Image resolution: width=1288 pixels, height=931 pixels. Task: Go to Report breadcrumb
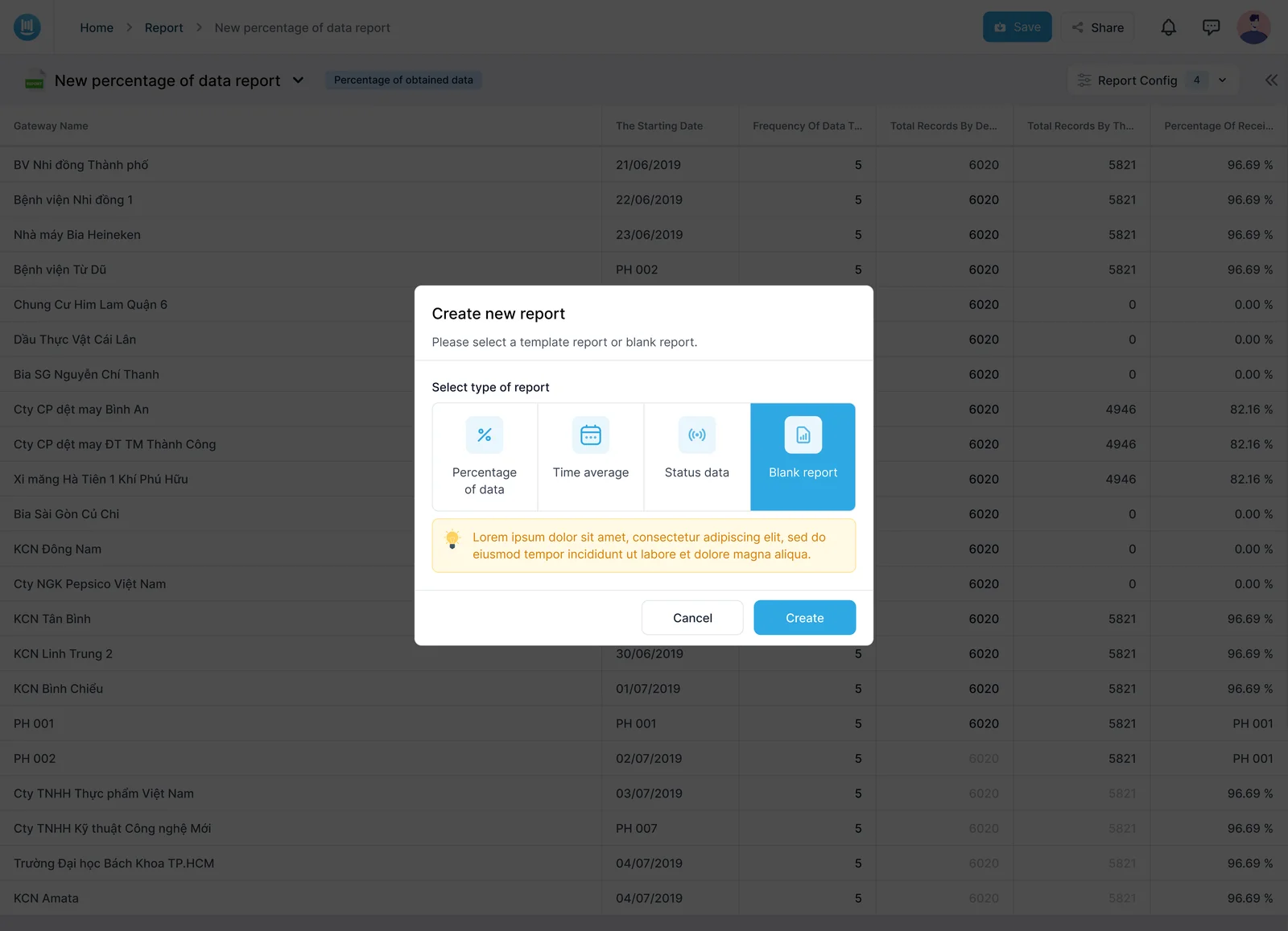coord(164,27)
